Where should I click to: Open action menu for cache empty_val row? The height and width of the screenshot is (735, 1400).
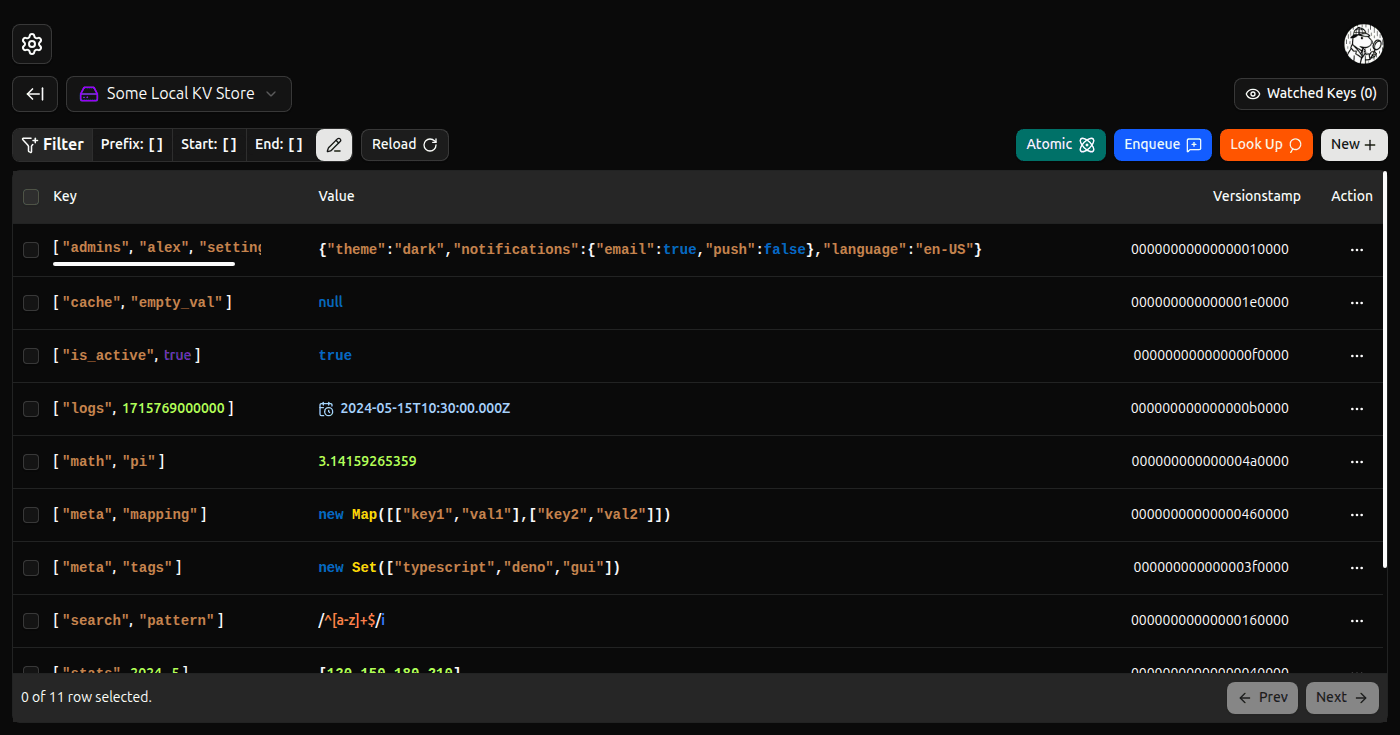[1357, 303]
